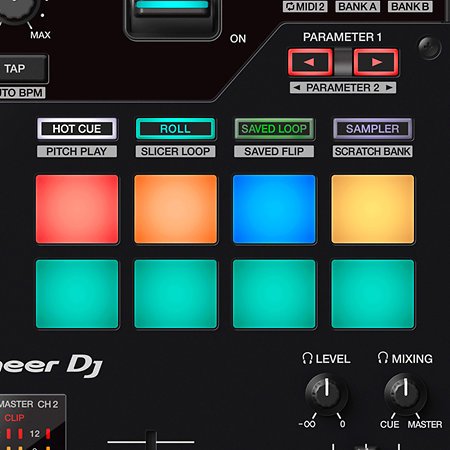
Task: Click the Parameter 1 left arrow button
Action: coord(310,62)
